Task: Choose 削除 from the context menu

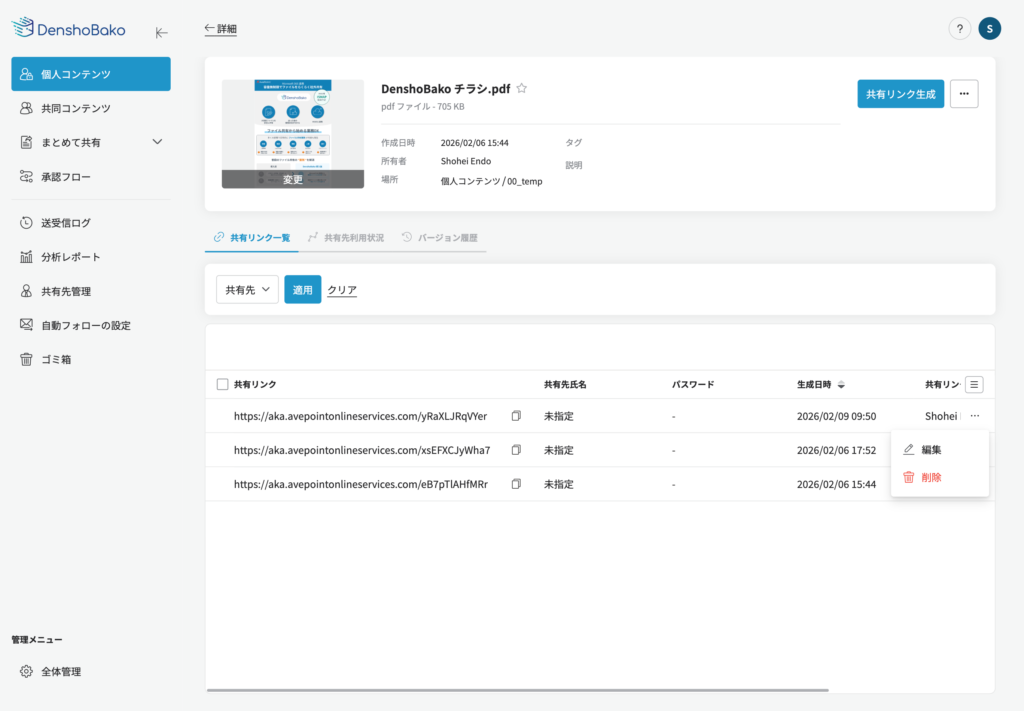Action: click(930, 478)
